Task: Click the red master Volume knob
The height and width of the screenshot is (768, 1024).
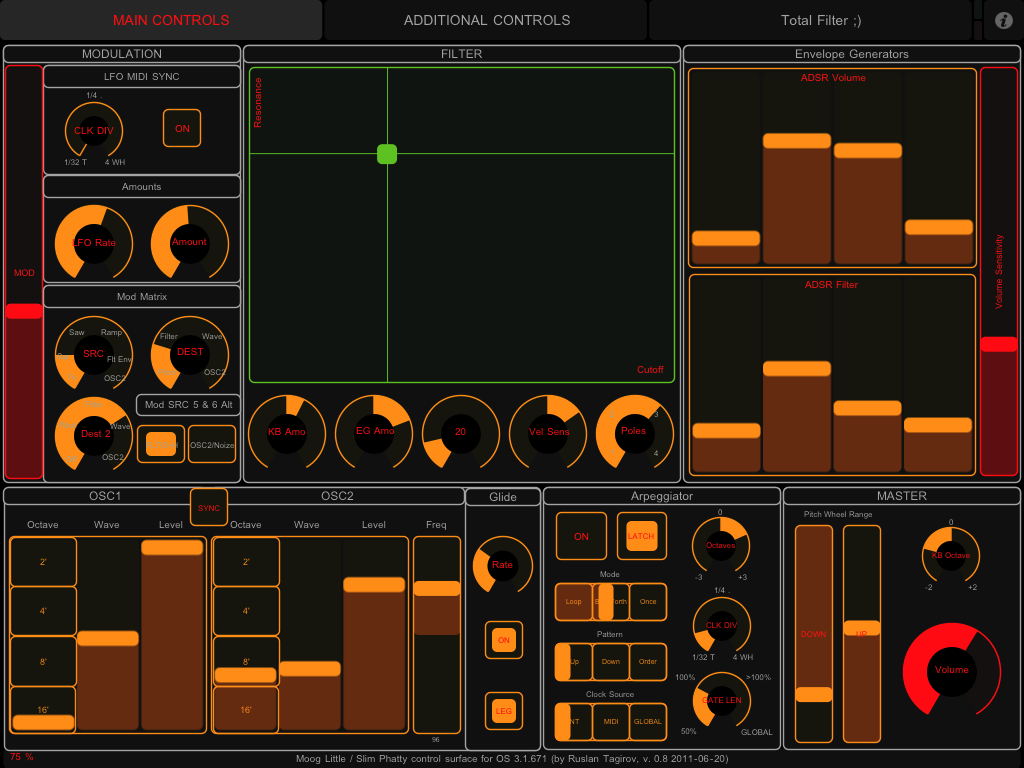Action: pyautogui.click(x=951, y=670)
